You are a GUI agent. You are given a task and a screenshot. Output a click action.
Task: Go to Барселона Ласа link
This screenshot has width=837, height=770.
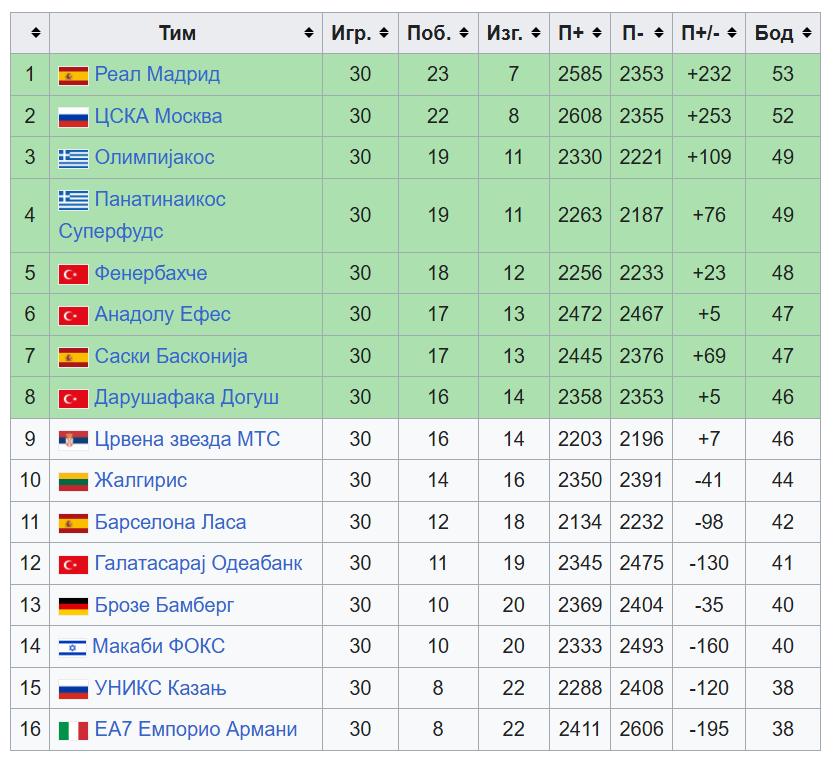(x=170, y=522)
